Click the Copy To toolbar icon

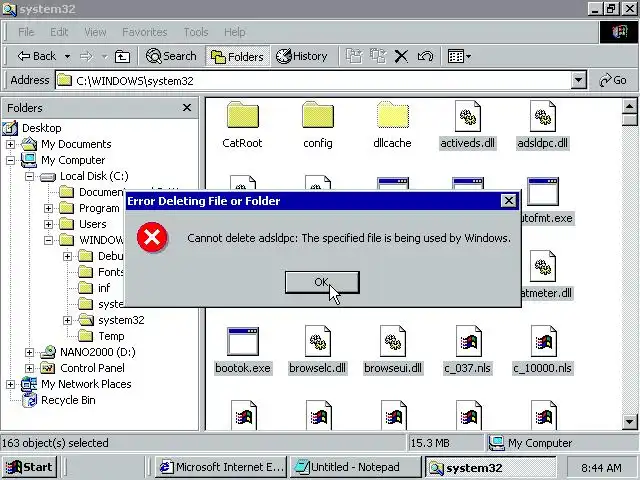pos(378,56)
